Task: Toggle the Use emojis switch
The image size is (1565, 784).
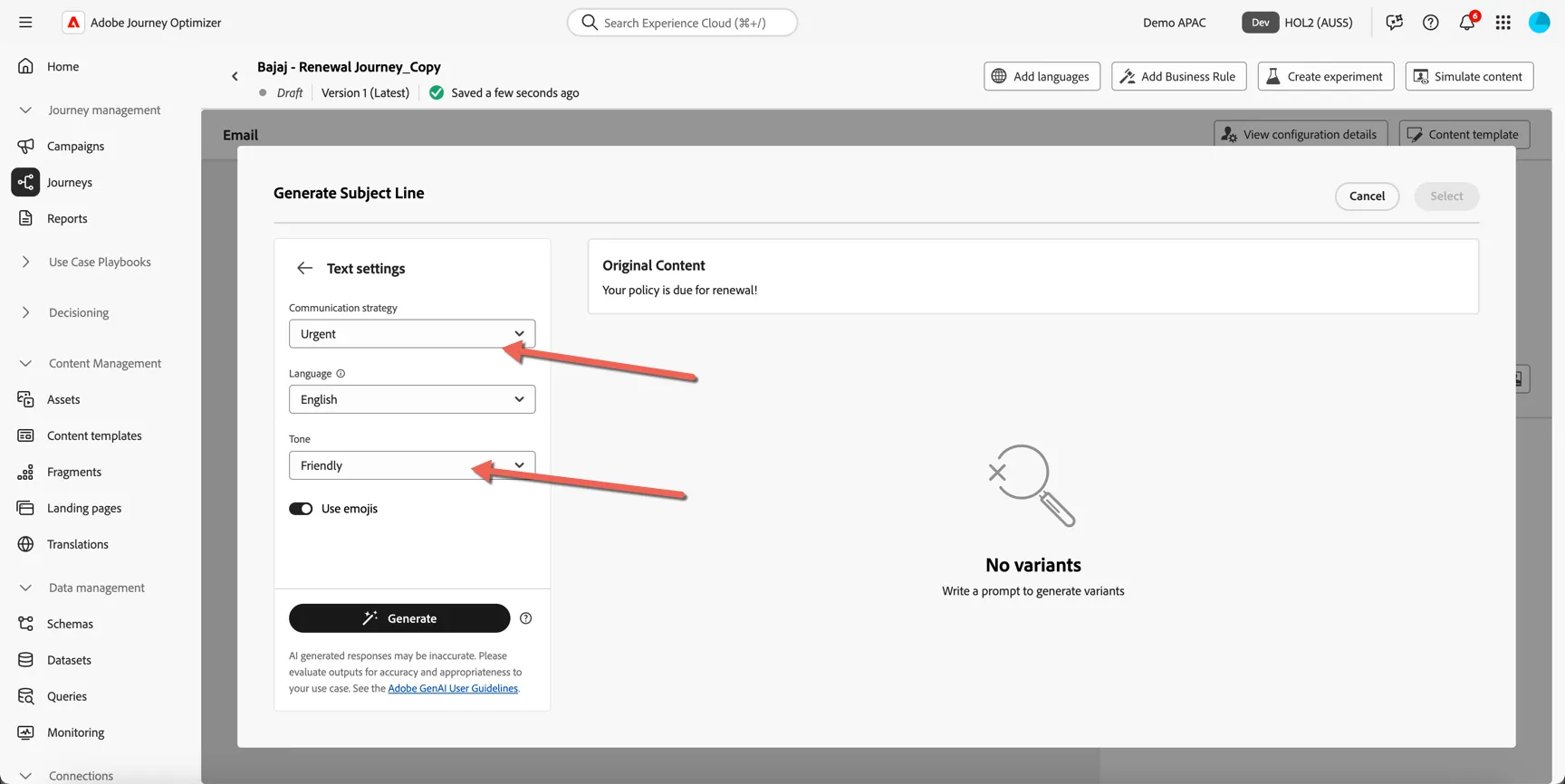Action: pyautogui.click(x=301, y=509)
